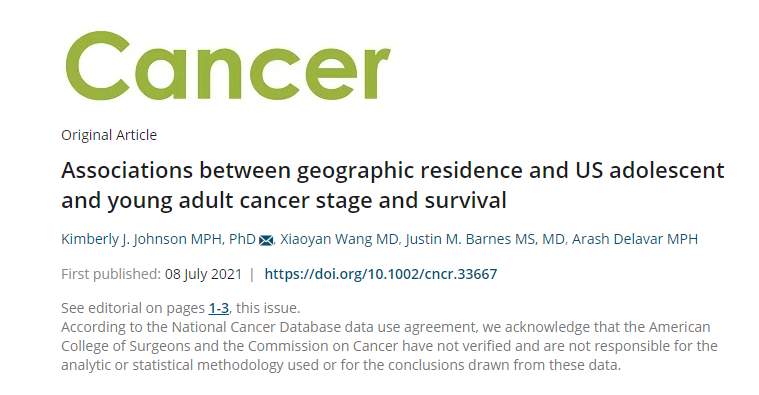The height and width of the screenshot is (395, 759).
Task: Click the email envelope icon after PhD
Action: click(266, 240)
